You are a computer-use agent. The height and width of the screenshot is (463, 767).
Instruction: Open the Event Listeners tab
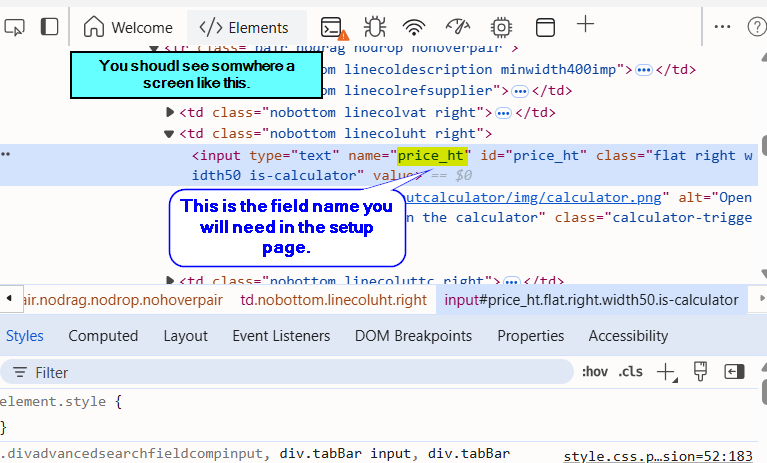(281, 336)
